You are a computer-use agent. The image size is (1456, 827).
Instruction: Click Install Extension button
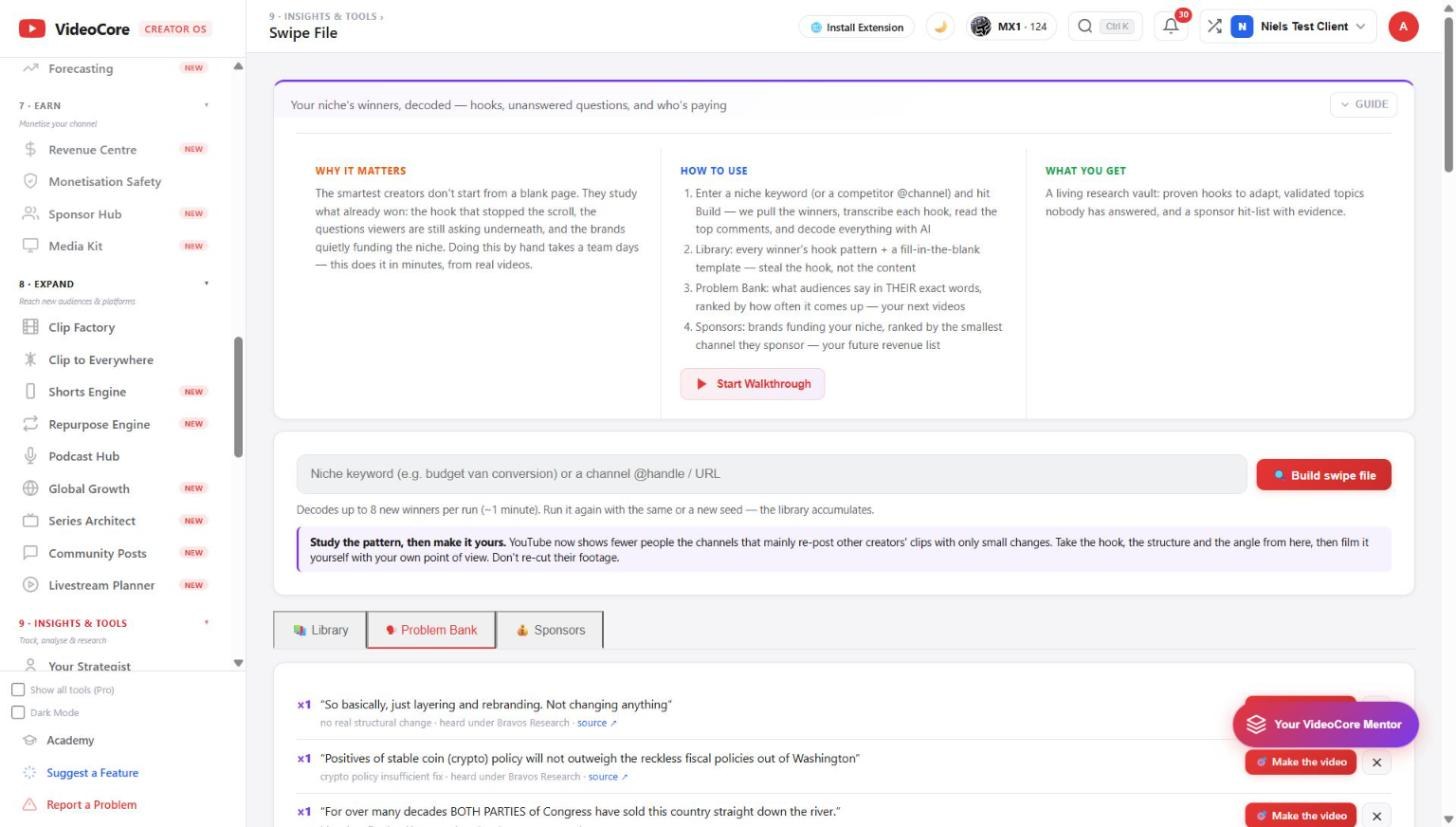857,27
